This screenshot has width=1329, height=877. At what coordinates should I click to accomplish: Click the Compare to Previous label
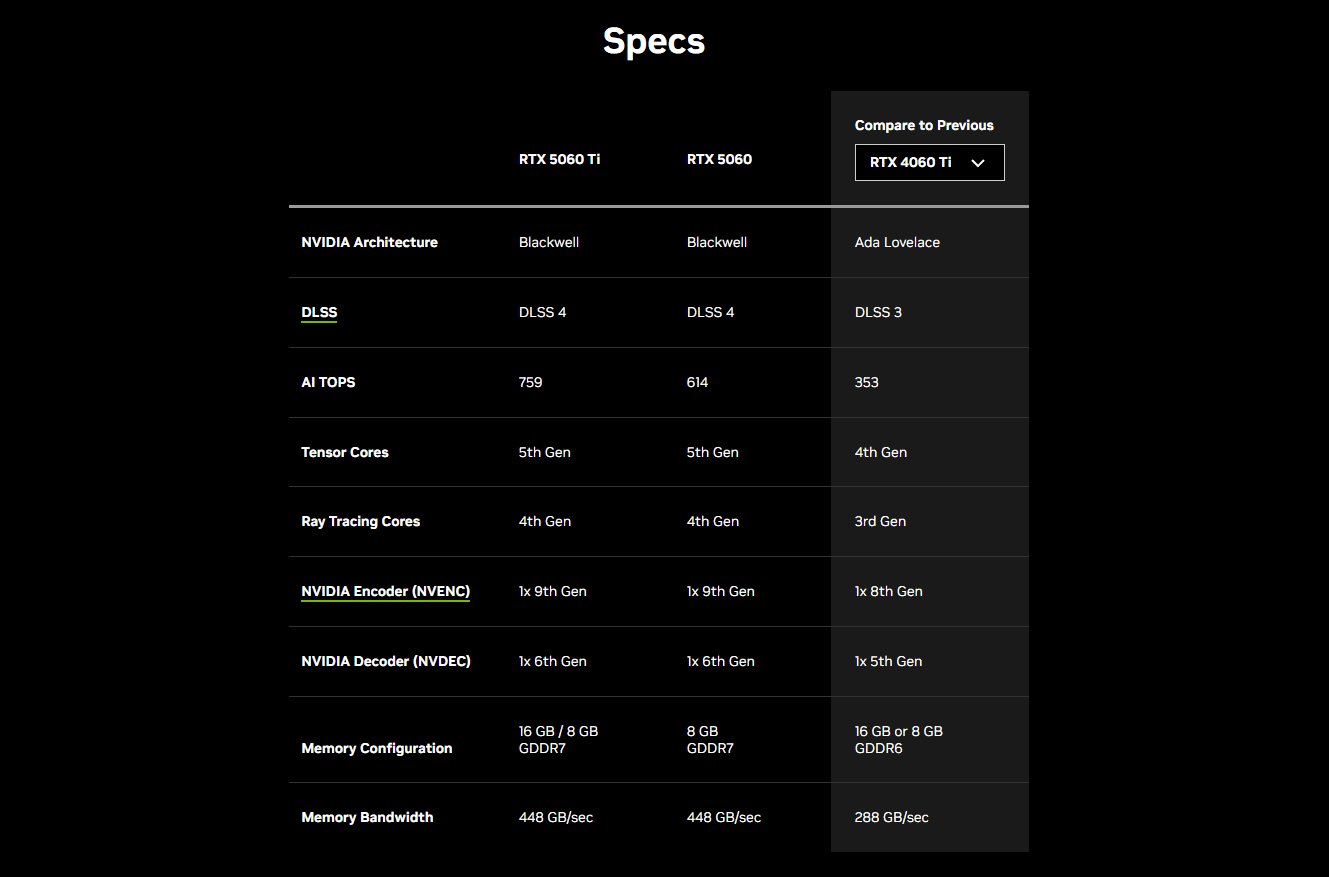click(924, 125)
